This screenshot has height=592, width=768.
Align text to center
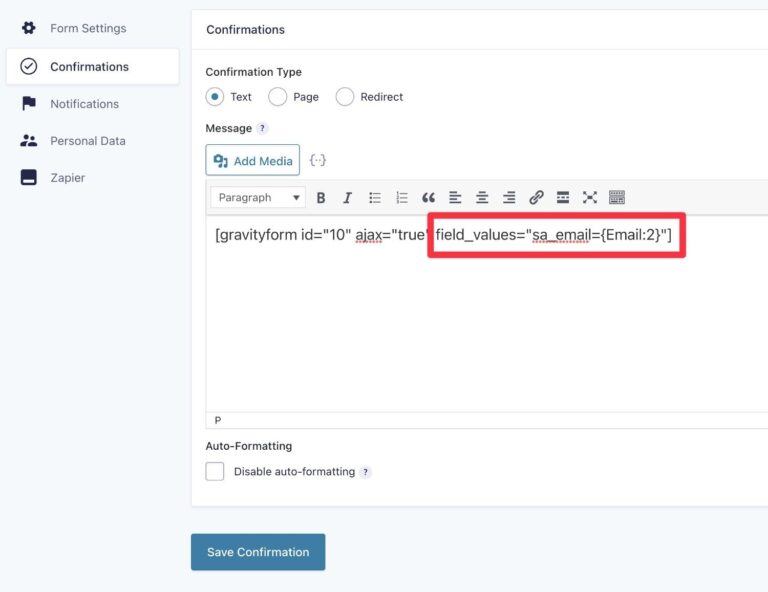482,198
